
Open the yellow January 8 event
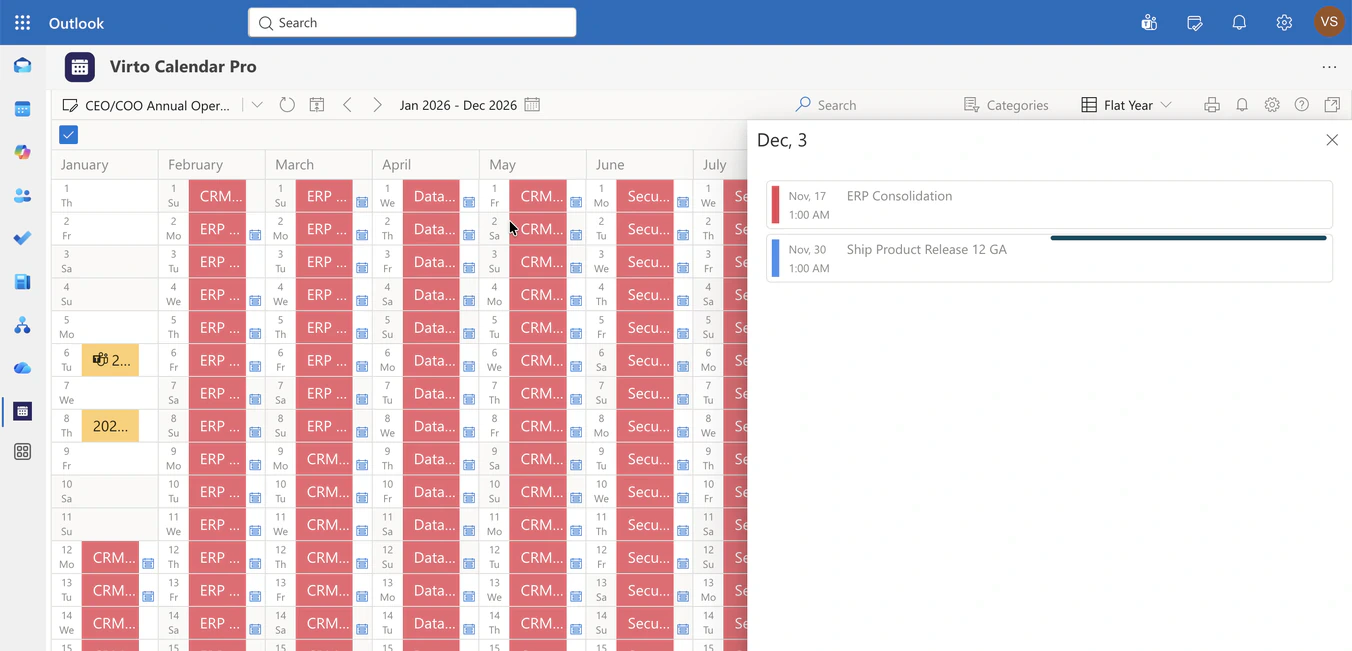pos(110,426)
